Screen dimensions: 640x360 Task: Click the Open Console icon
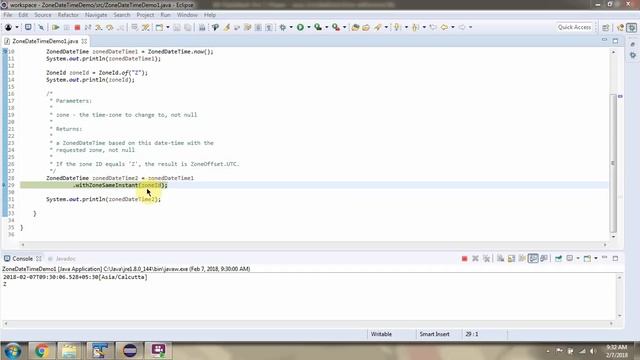(587, 258)
